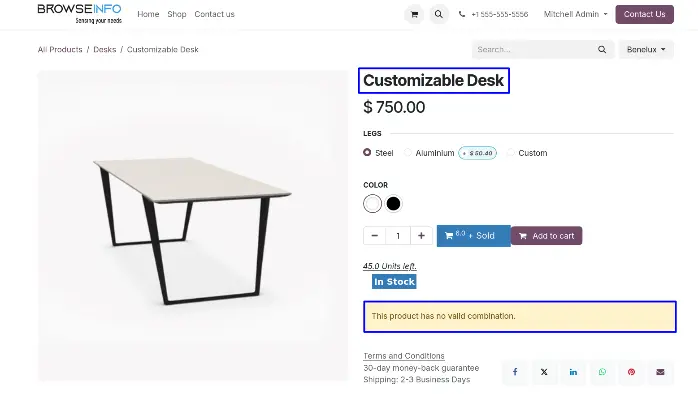Share product on LinkedIn
This screenshot has height=394, width=698.
click(x=573, y=372)
